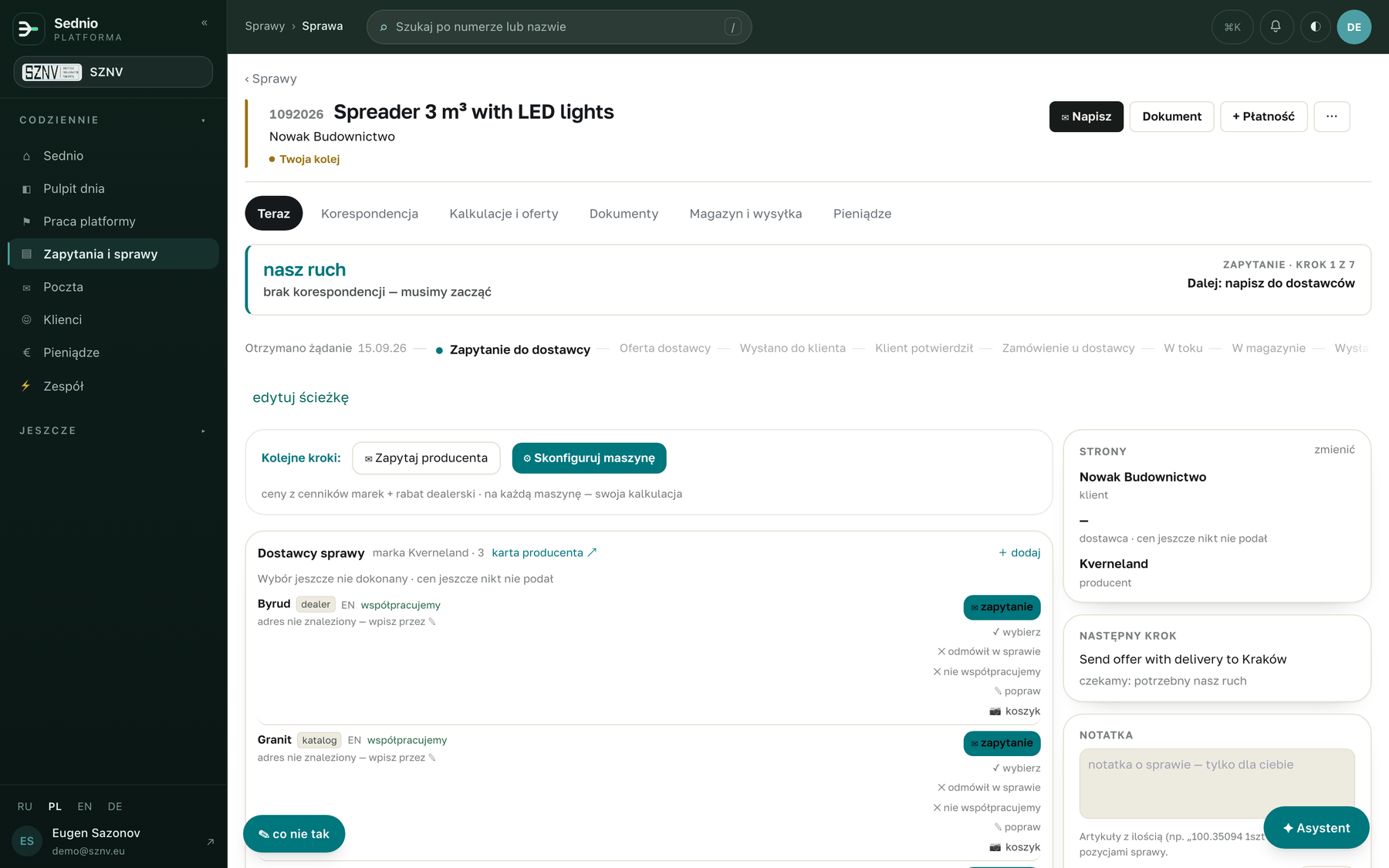Mark Granit as nie współpracujemy
The width and height of the screenshot is (1389, 868).
coord(986,807)
